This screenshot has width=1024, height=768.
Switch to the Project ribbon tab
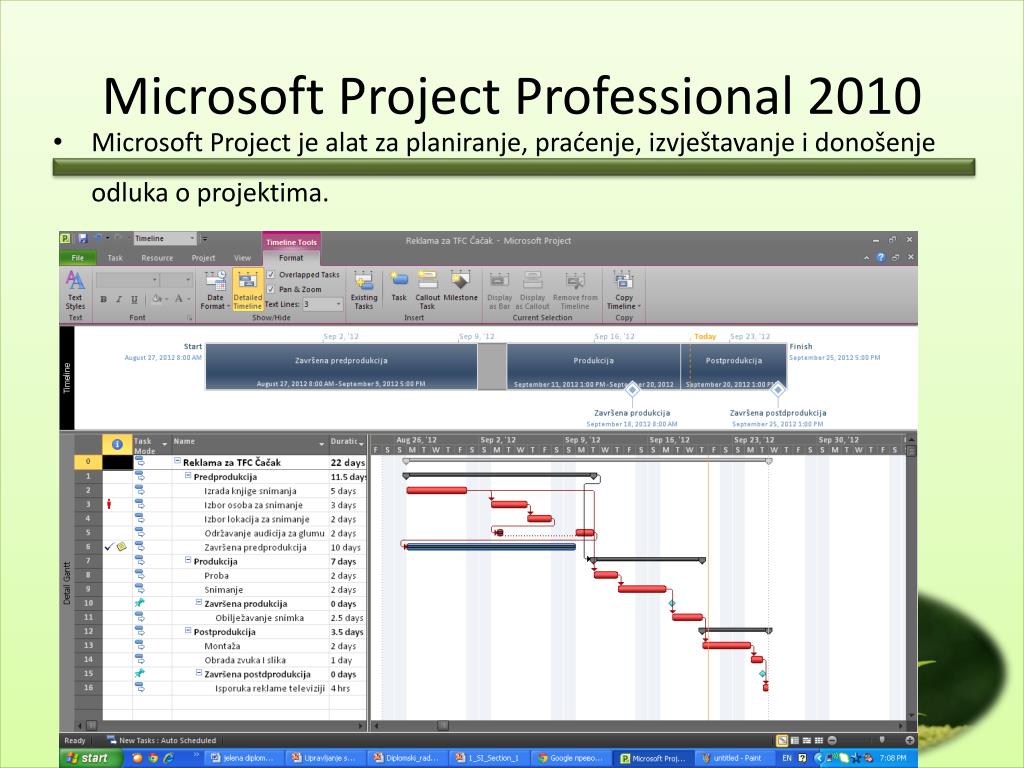point(203,258)
